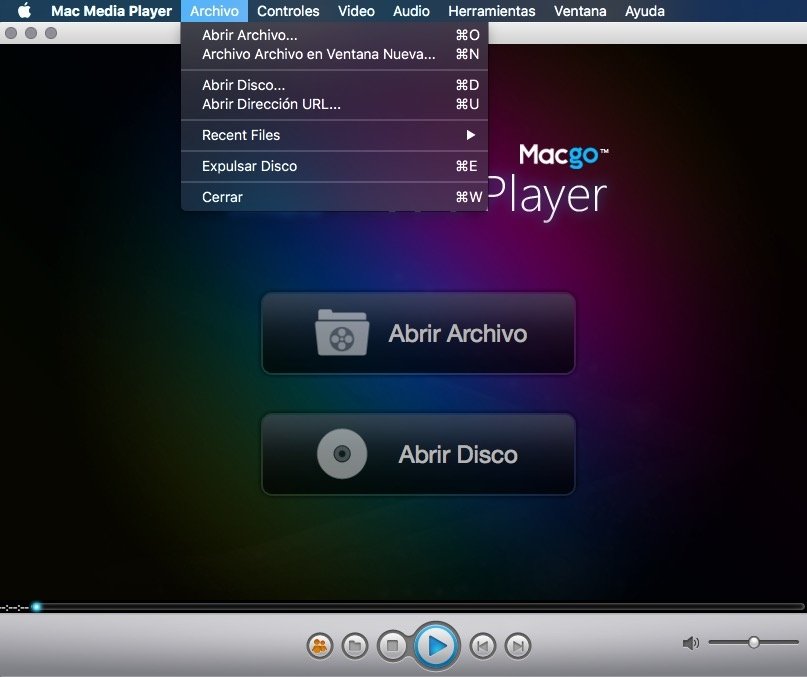
Task: Click the large Abrir Disco button
Action: point(418,454)
